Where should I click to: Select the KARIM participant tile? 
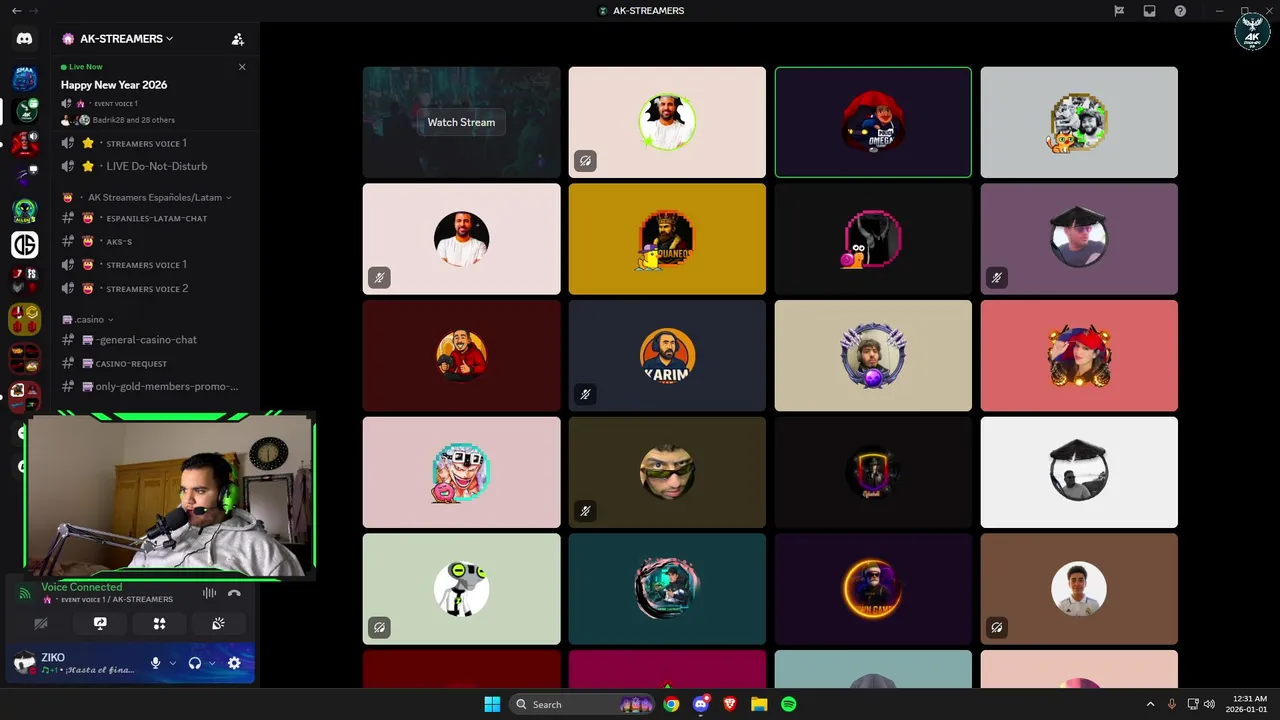[x=667, y=355]
